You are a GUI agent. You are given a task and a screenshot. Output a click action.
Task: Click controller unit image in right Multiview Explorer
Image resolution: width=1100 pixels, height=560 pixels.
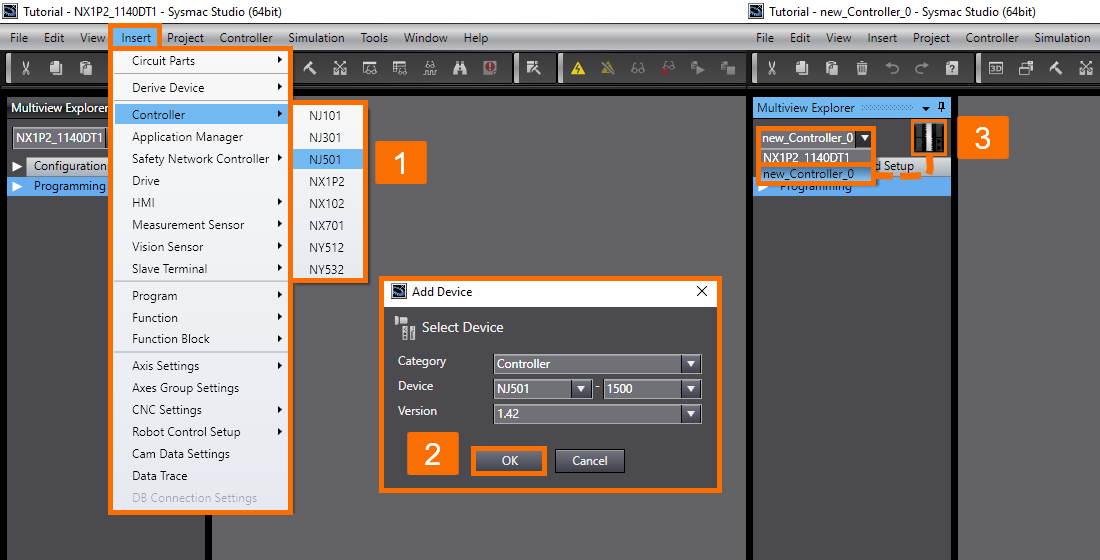[929, 138]
